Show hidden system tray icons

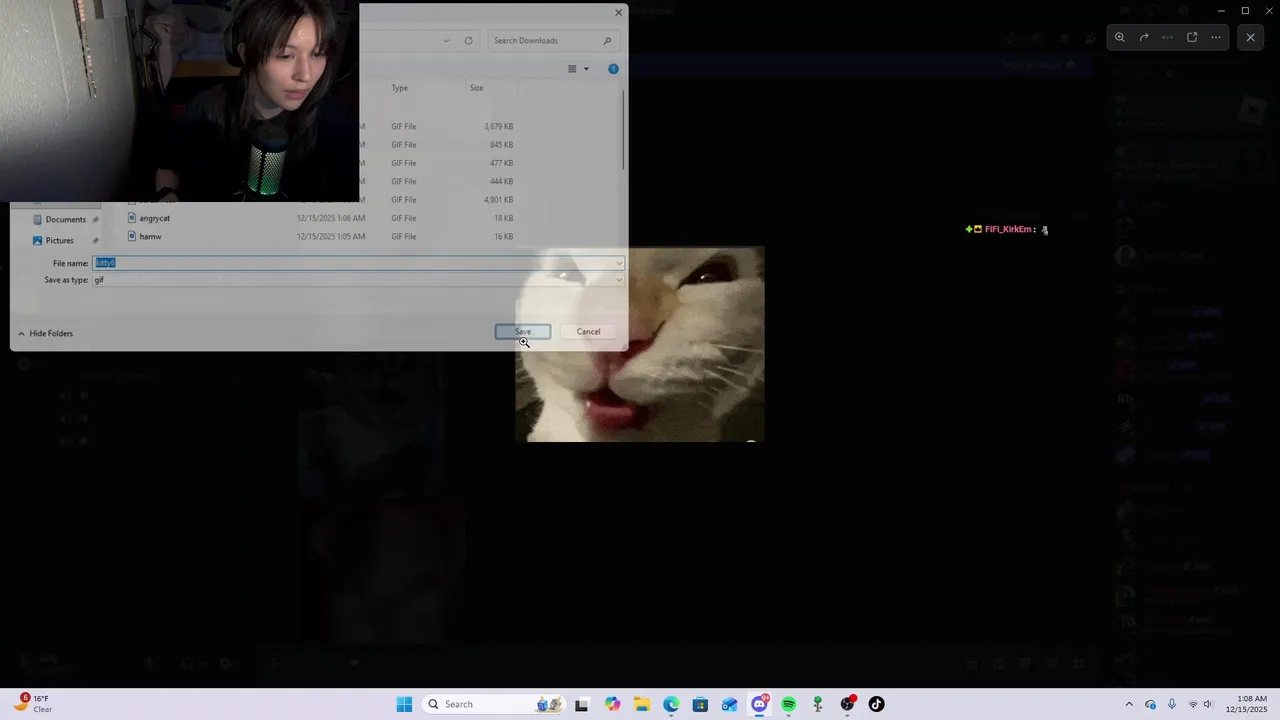click(1129, 704)
